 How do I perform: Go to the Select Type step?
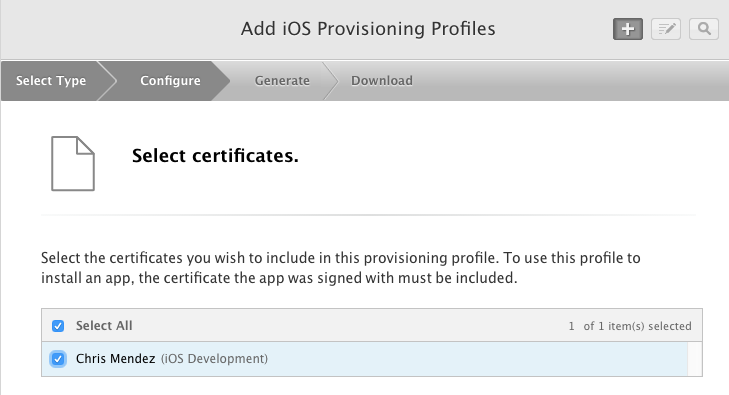coord(51,81)
